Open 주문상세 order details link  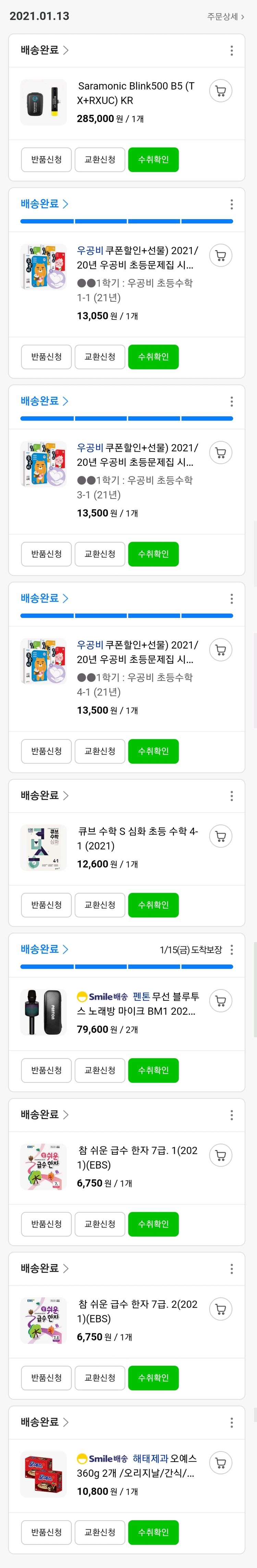click(225, 16)
